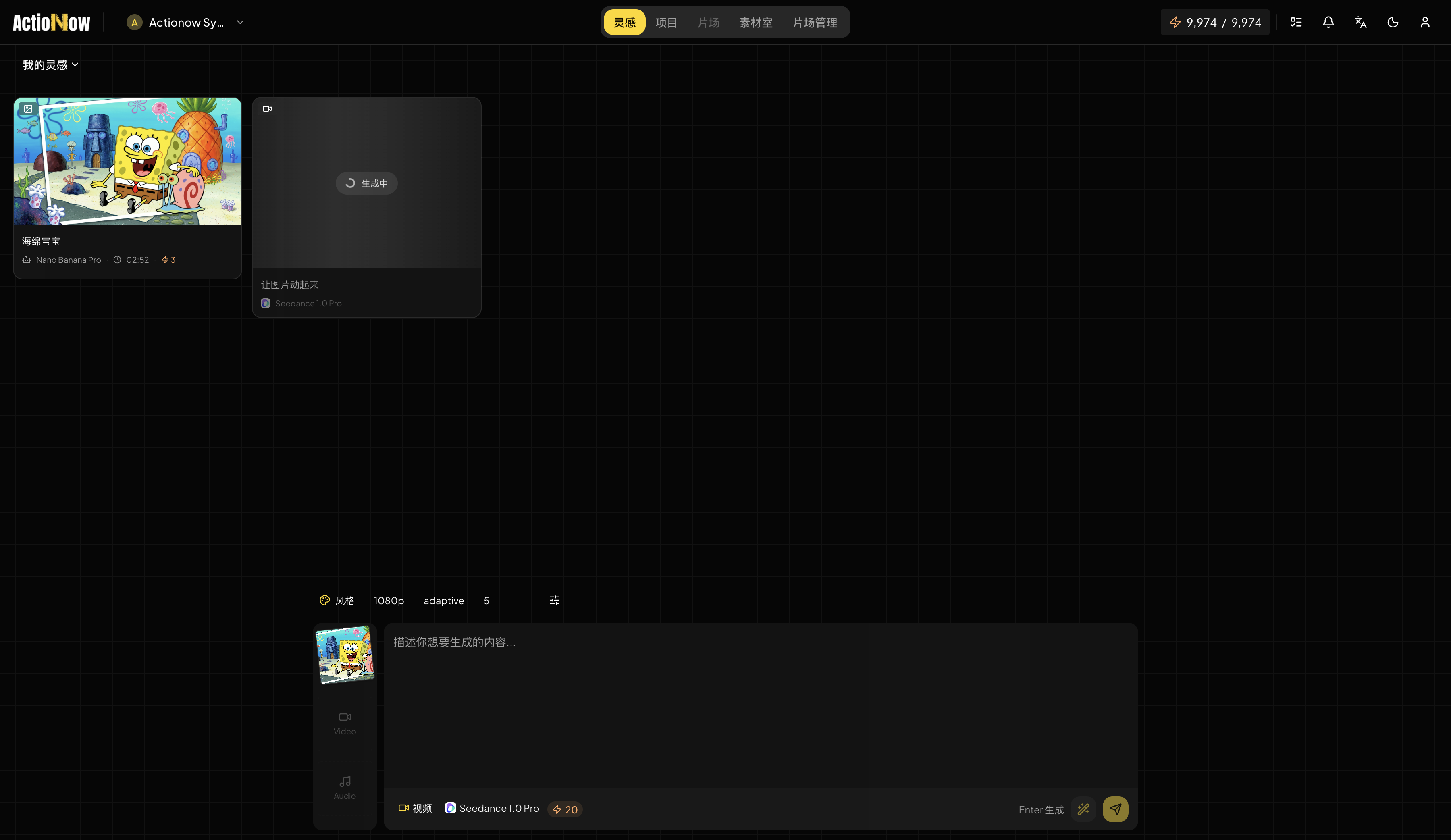Open the user profile icon
Image resolution: width=1451 pixels, height=840 pixels.
(x=1425, y=22)
